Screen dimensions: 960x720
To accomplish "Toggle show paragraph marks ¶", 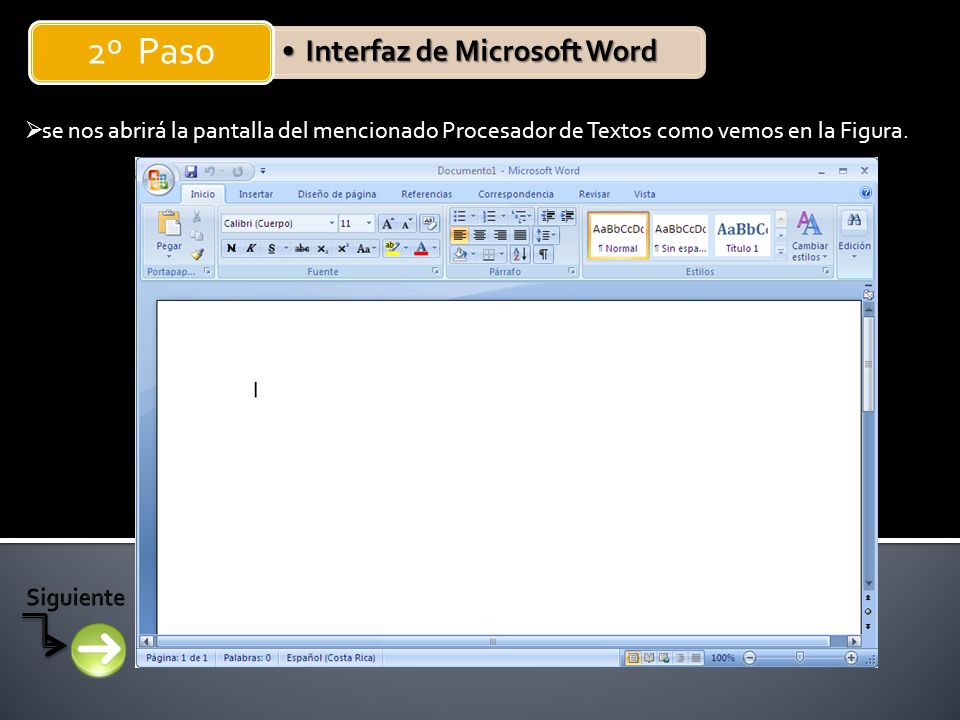I will (543, 254).
